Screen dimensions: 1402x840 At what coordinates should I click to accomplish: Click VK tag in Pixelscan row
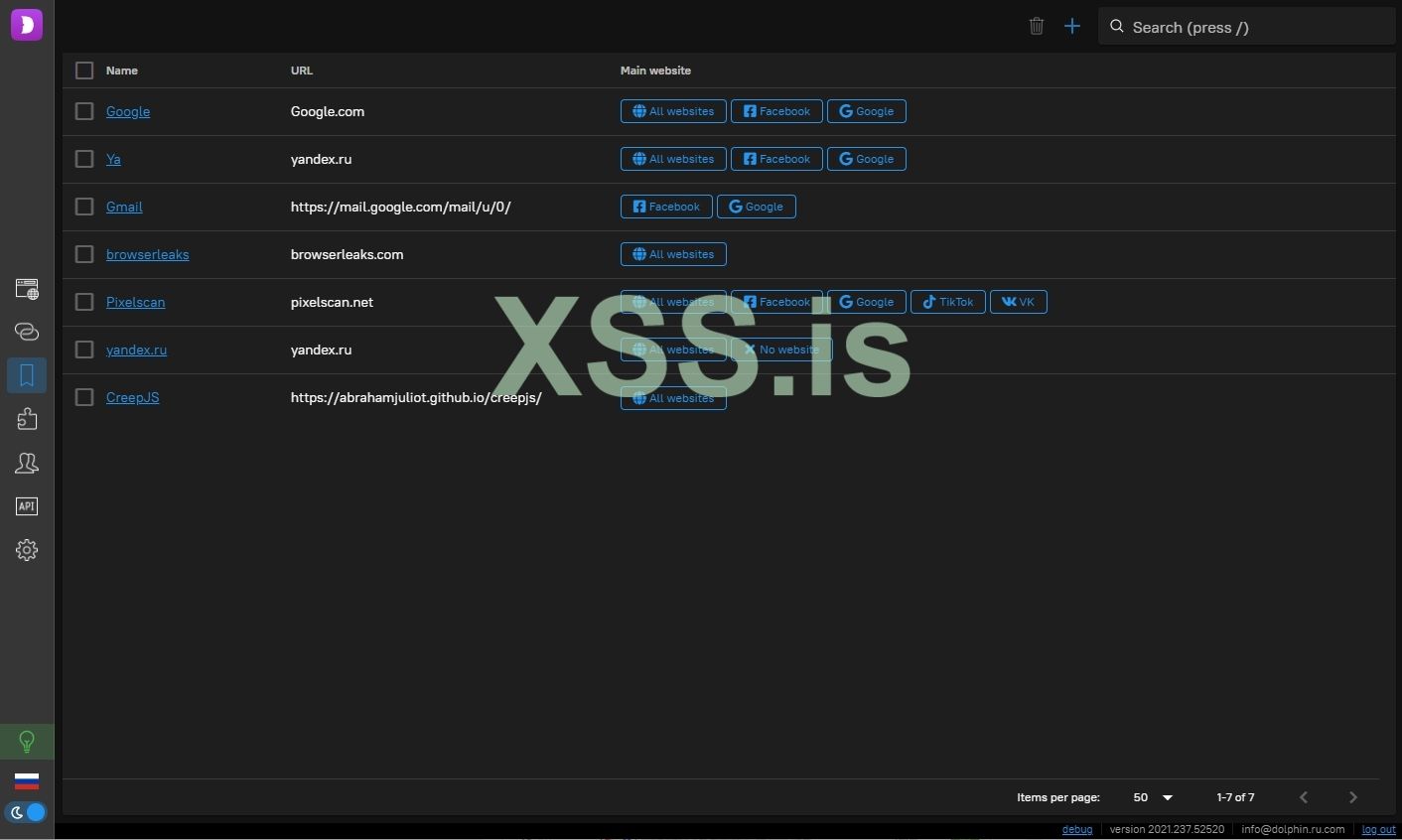(1019, 302)
